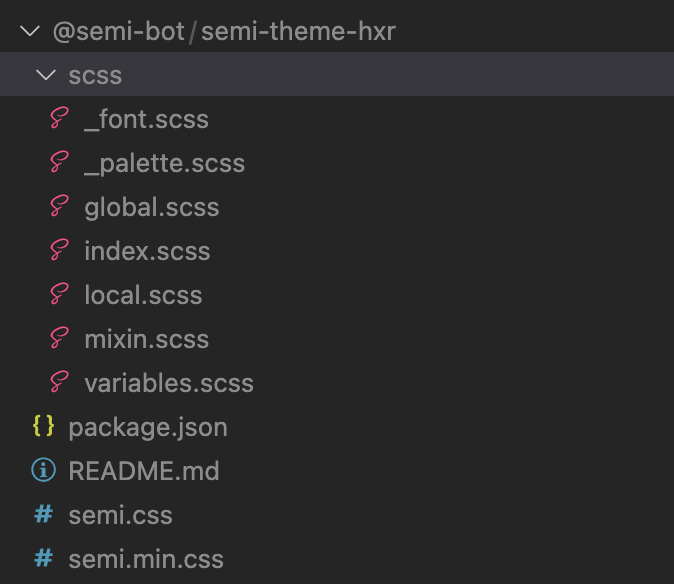Click the Sass icon beside _font.scss
Image resolution: width=674 pixels, height=584 pixels.
[x=59, y=118]
